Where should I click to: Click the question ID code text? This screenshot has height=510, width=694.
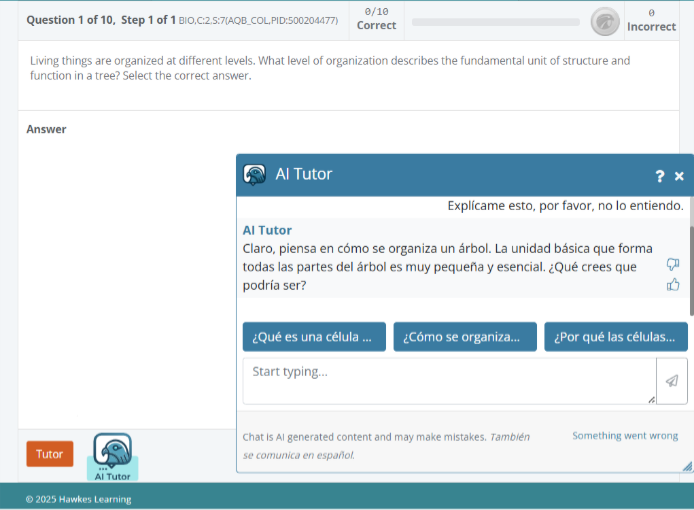(258, 20)
